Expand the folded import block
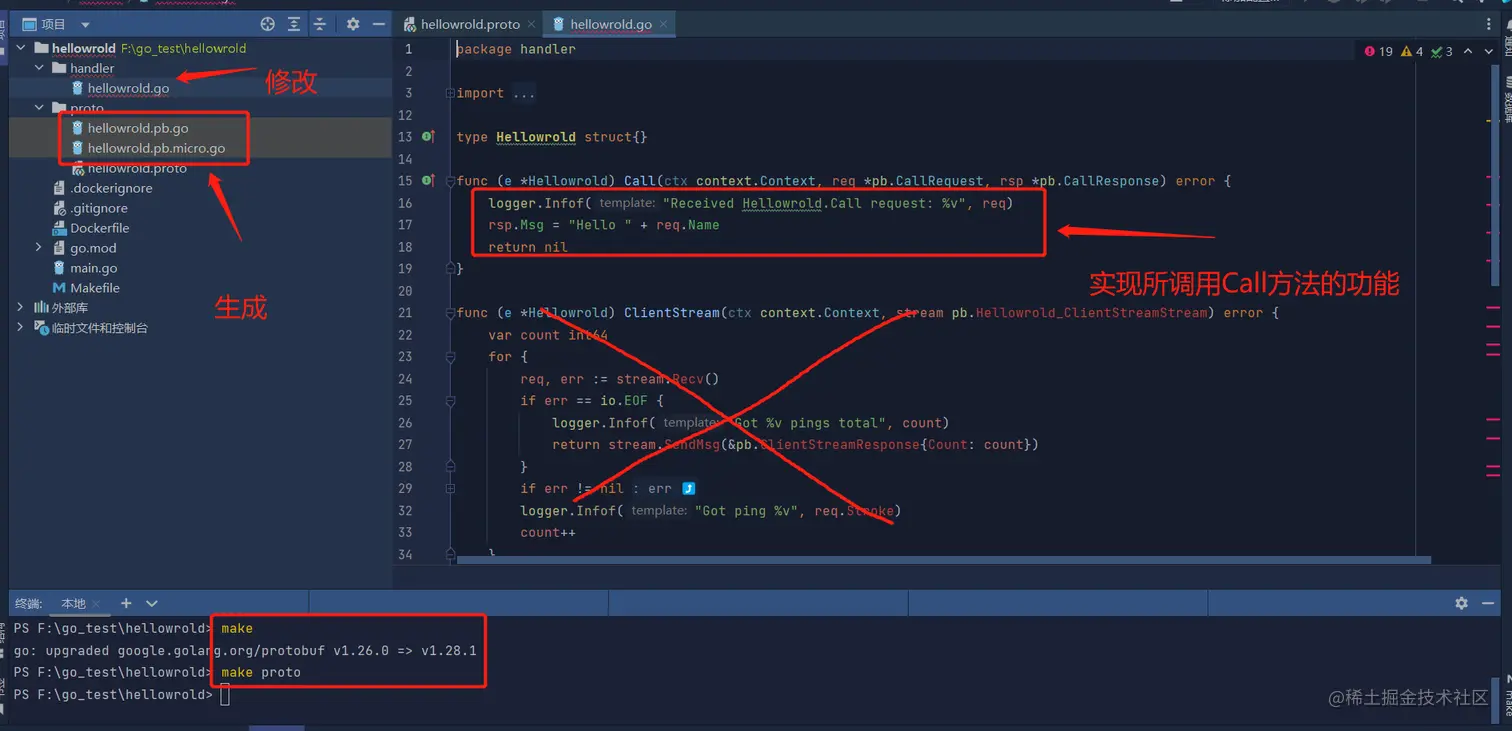Image resolution: width=1512 pixels, height=731 pixels. coord(450,93)
